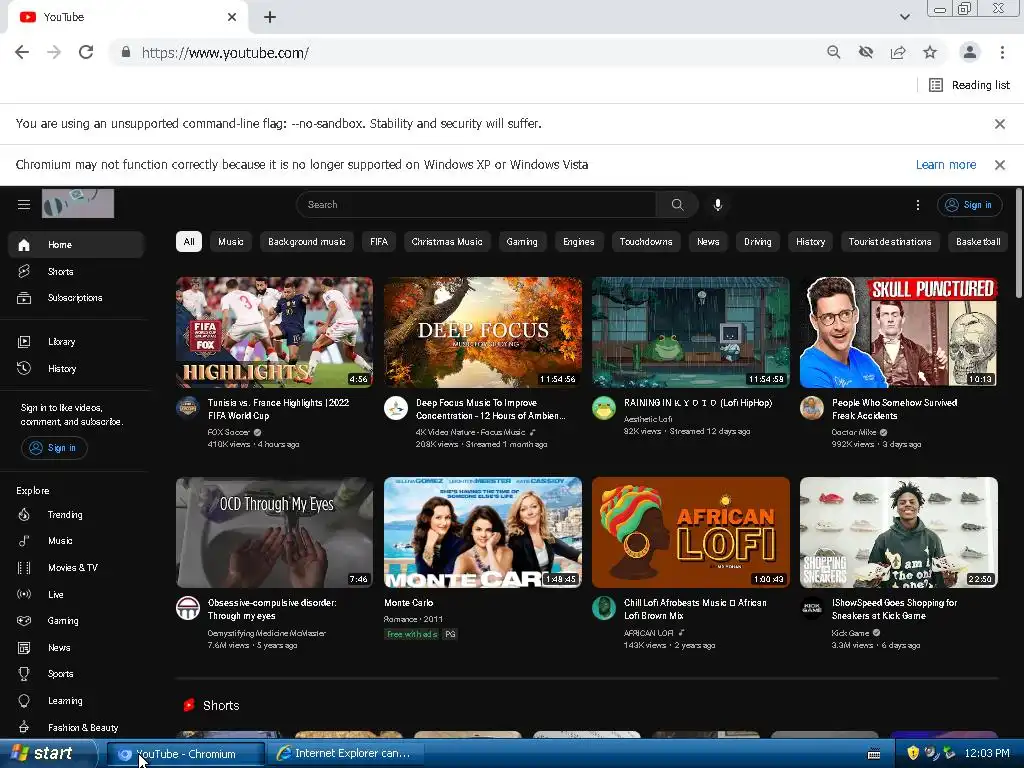The height and width of the screenshot is (768, 1024).
Task: Select the Background music chip
Action: (x=307, y=242)
